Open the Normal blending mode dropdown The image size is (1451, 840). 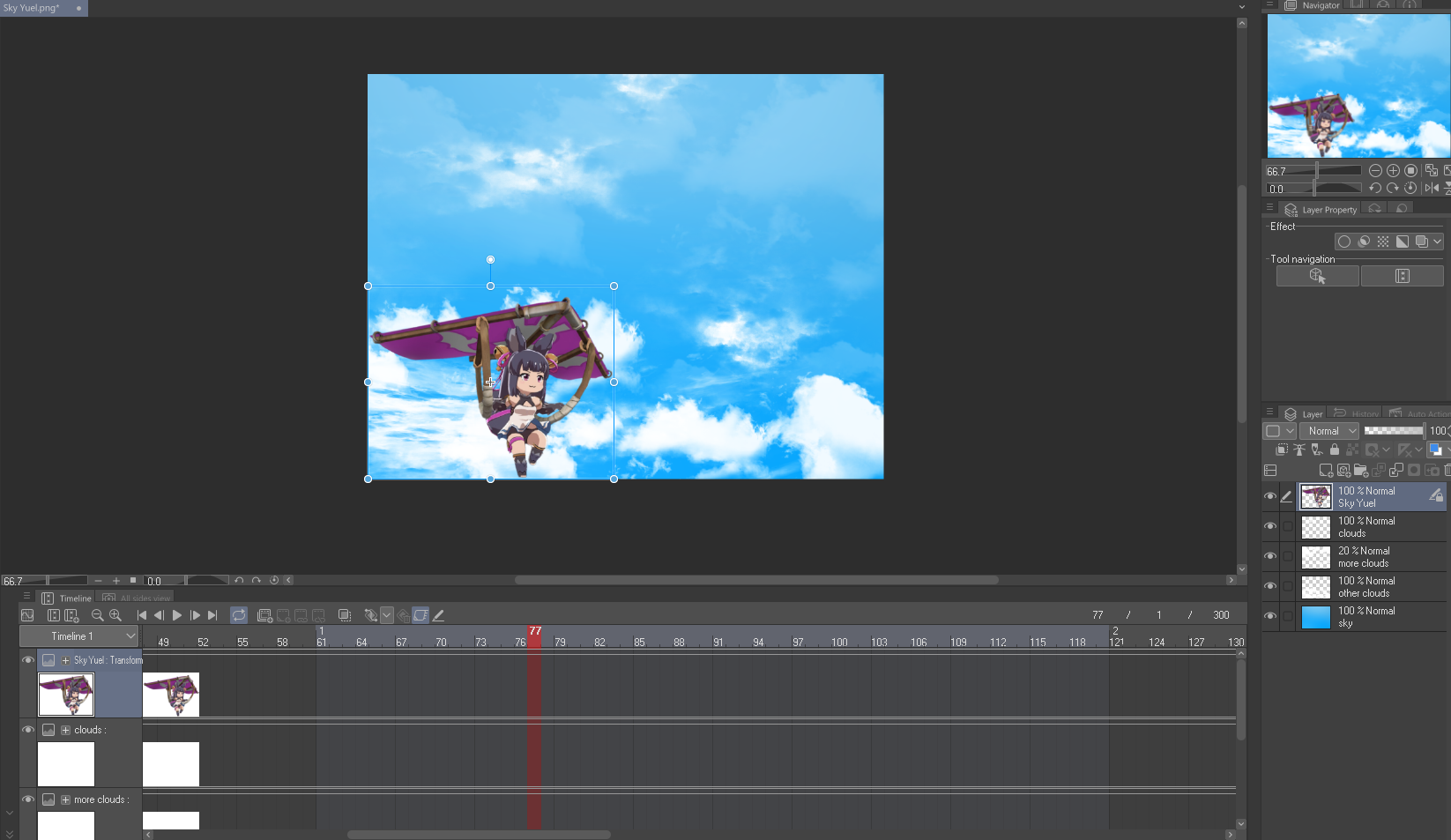1330,431
